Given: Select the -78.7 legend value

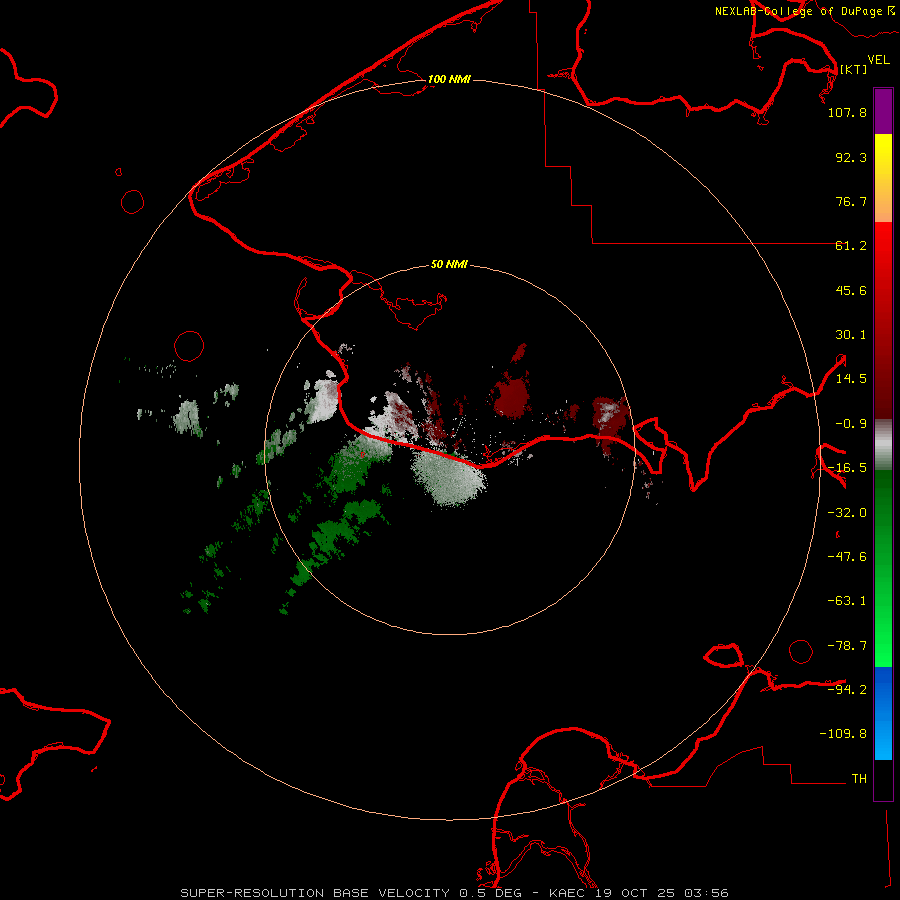Looking at the screenshot, I should [847, 646].
